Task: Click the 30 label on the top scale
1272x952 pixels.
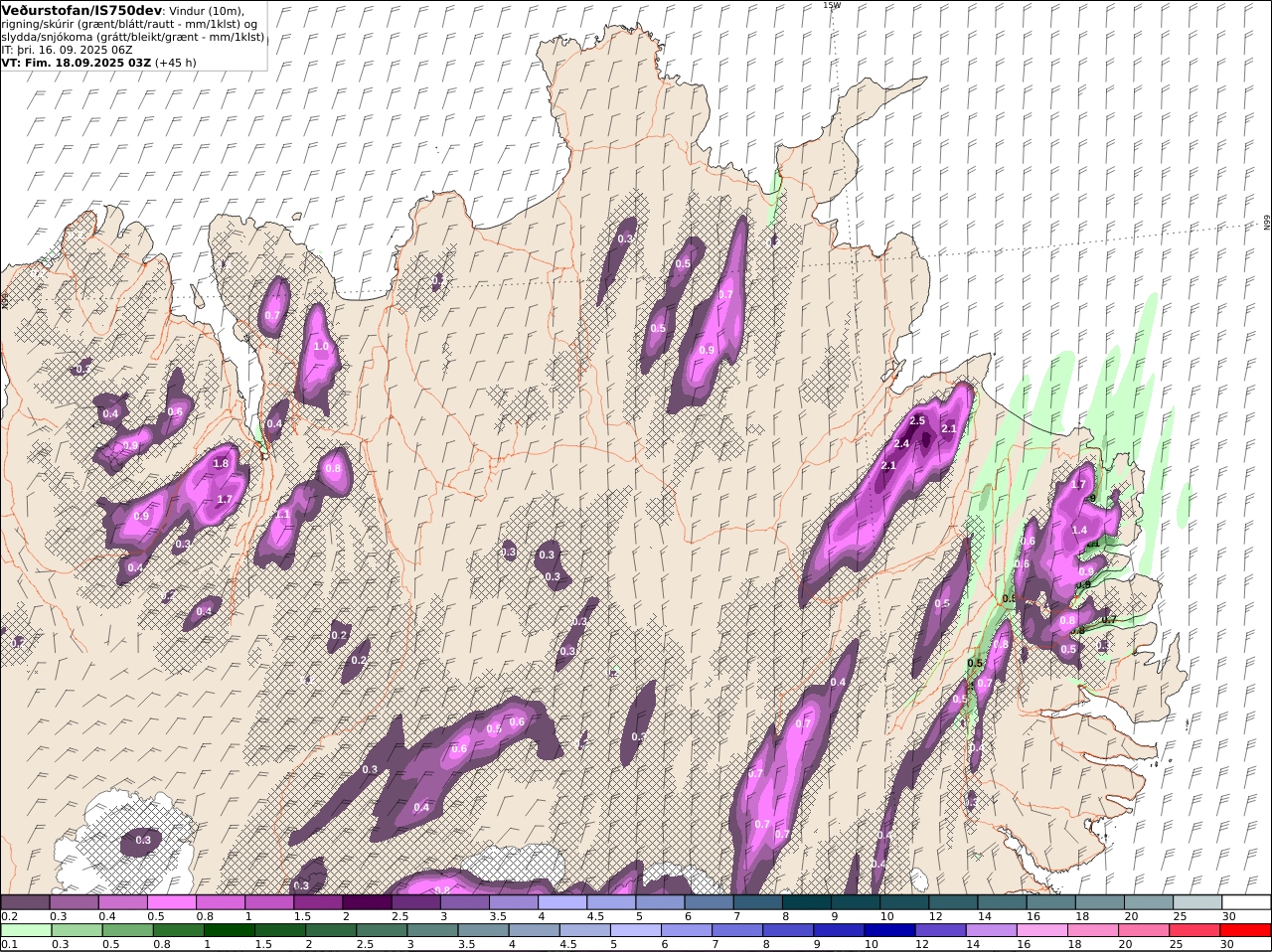Action: point(1228,916)
